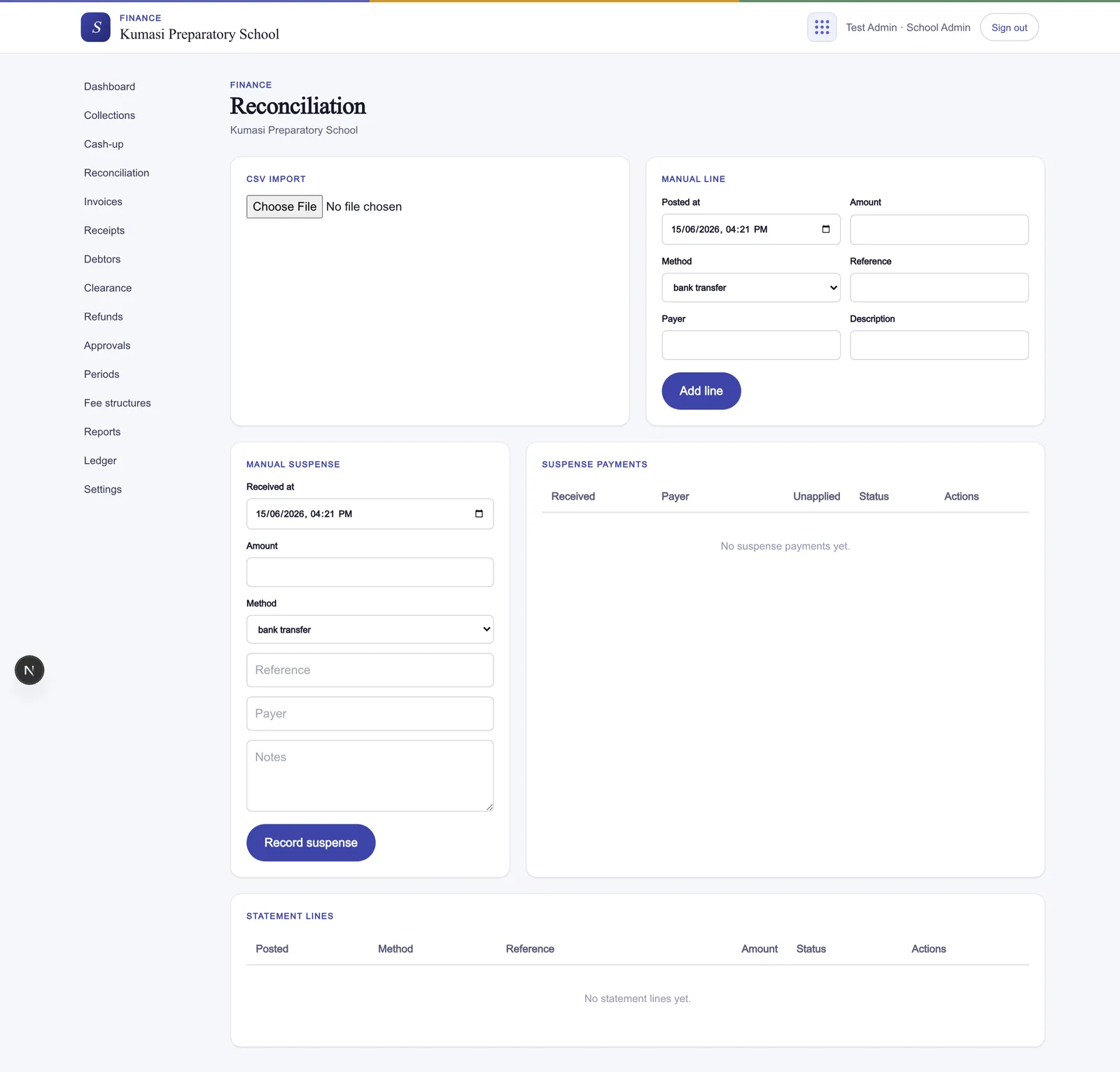Image resolution: width=1120 pixels, height=1072 pixels.
Task: Open the apps grid icon
Action: click(822, 27)
